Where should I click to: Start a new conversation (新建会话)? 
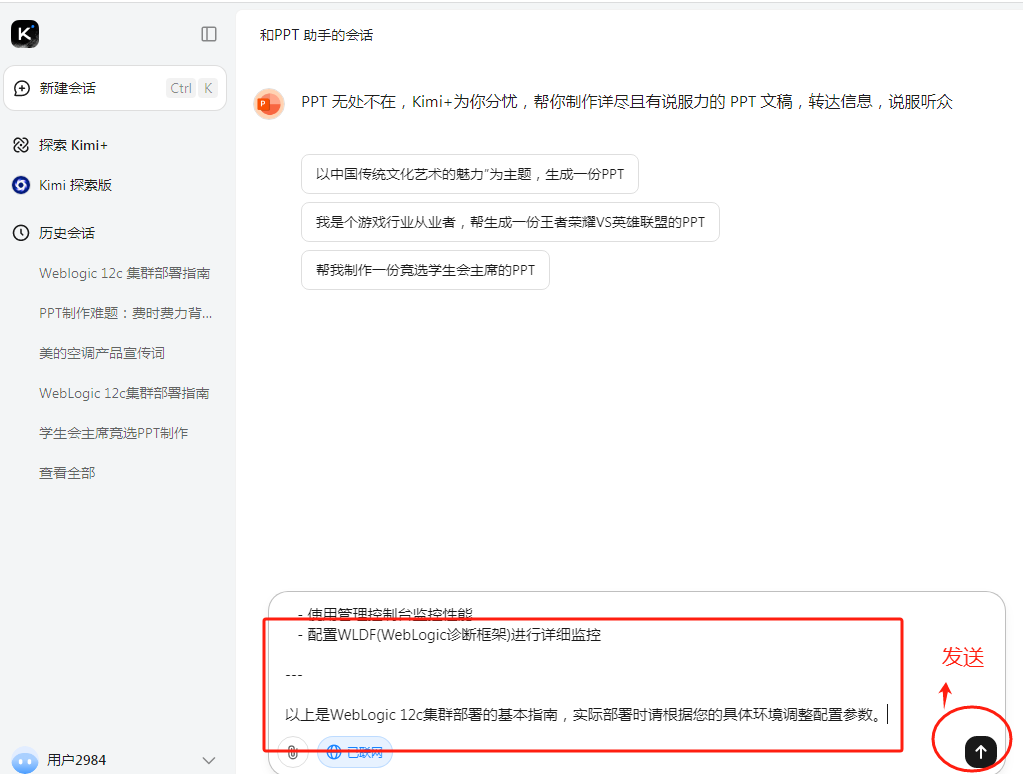point(115,88)
